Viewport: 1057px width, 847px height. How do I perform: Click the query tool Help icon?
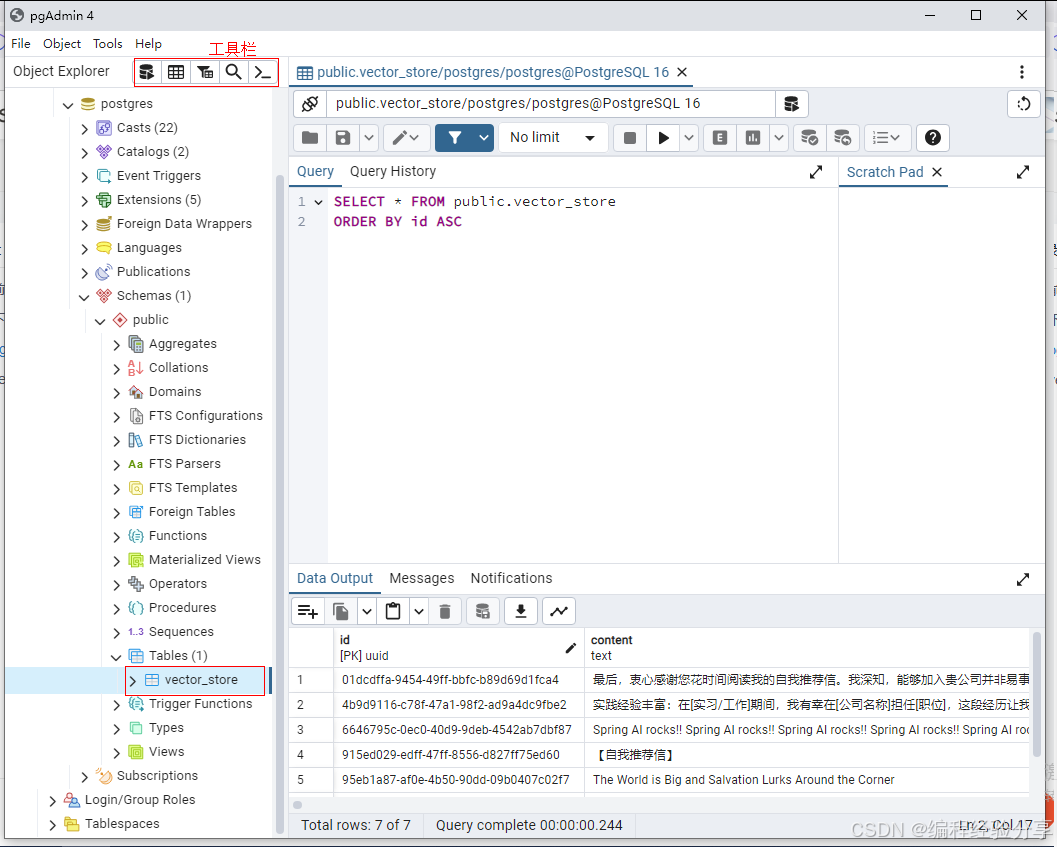932,138
